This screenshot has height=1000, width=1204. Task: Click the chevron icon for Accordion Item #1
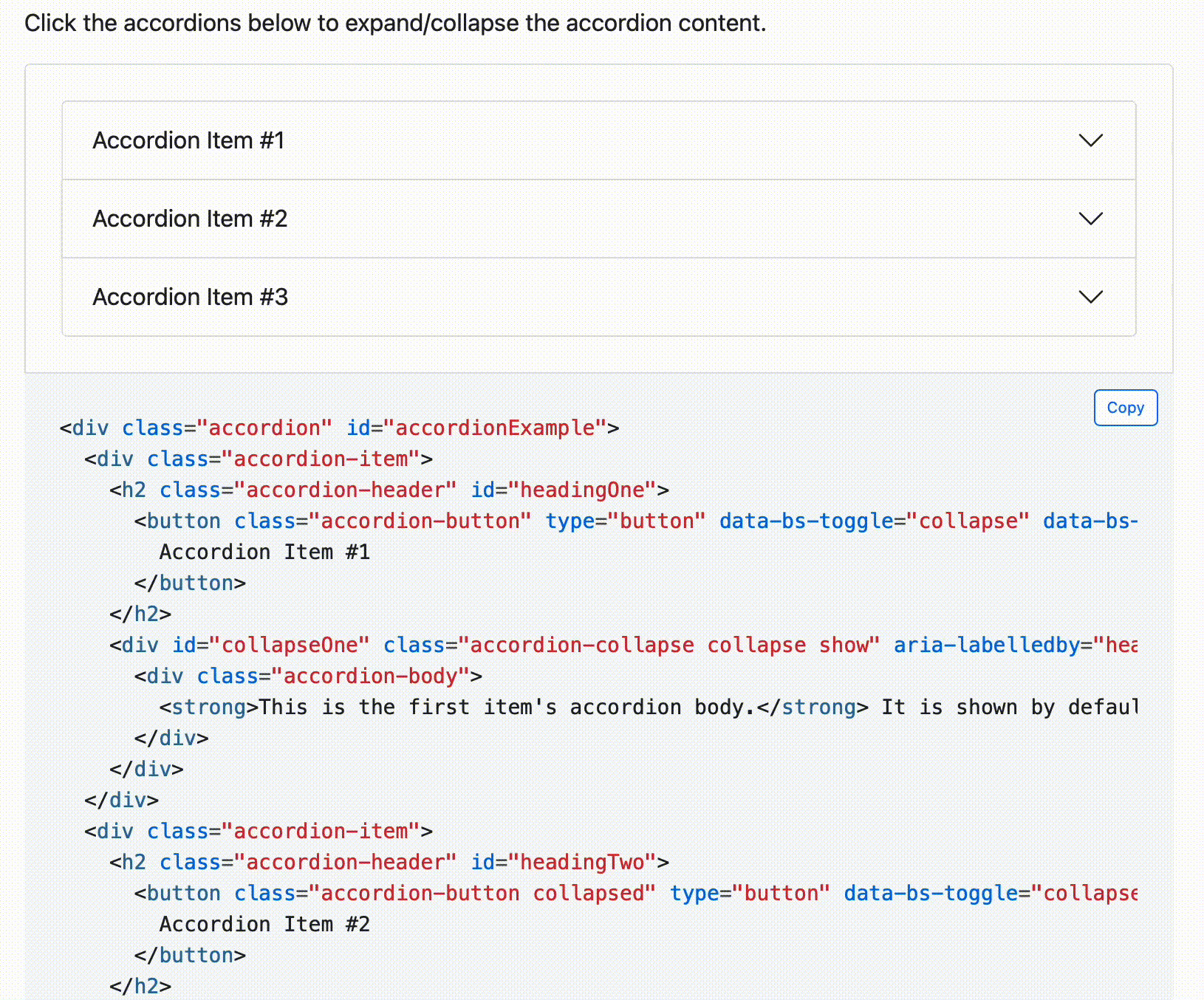(x=1090, y=140)
